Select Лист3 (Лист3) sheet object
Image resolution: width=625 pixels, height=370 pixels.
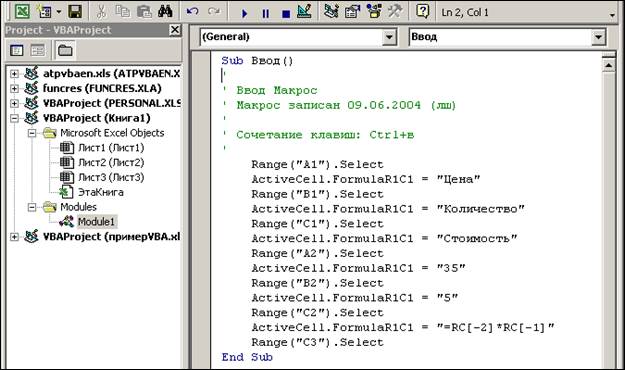pos(111,177)
